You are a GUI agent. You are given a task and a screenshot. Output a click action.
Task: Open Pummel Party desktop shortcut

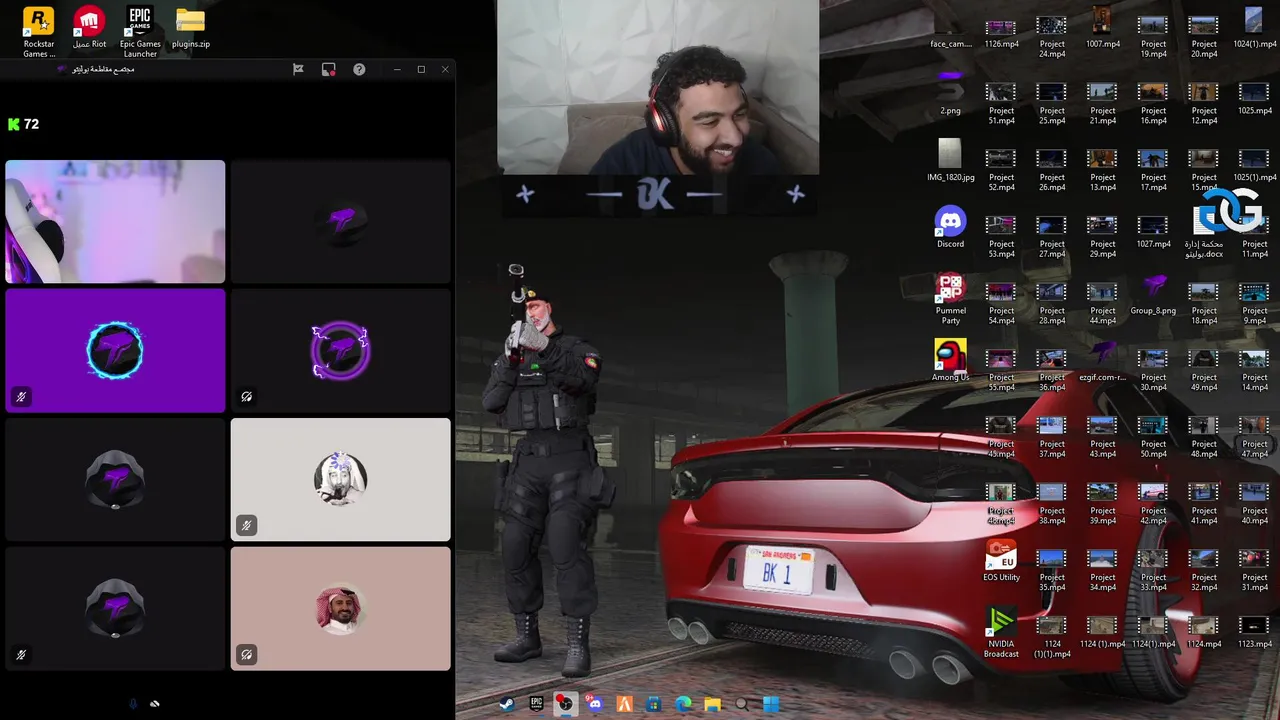(950, 300)
